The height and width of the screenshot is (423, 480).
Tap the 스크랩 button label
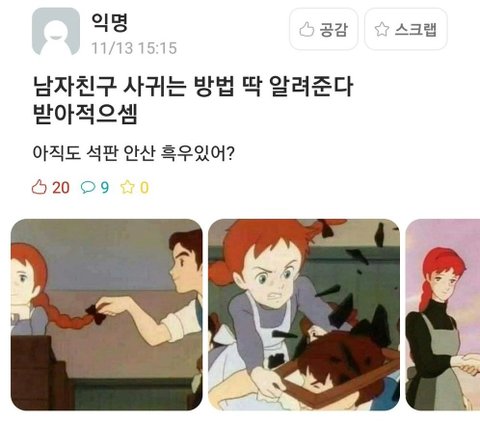416,30
